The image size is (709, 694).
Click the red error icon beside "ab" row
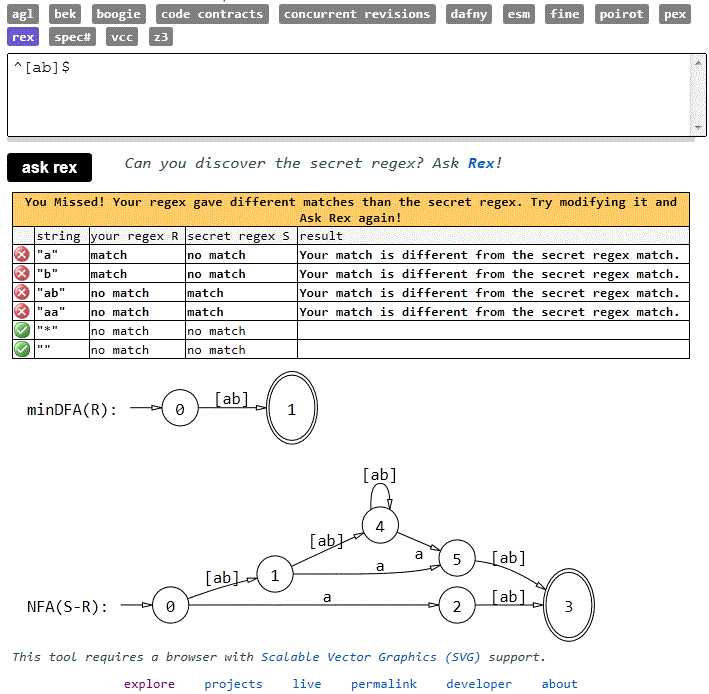pos(22,293)
